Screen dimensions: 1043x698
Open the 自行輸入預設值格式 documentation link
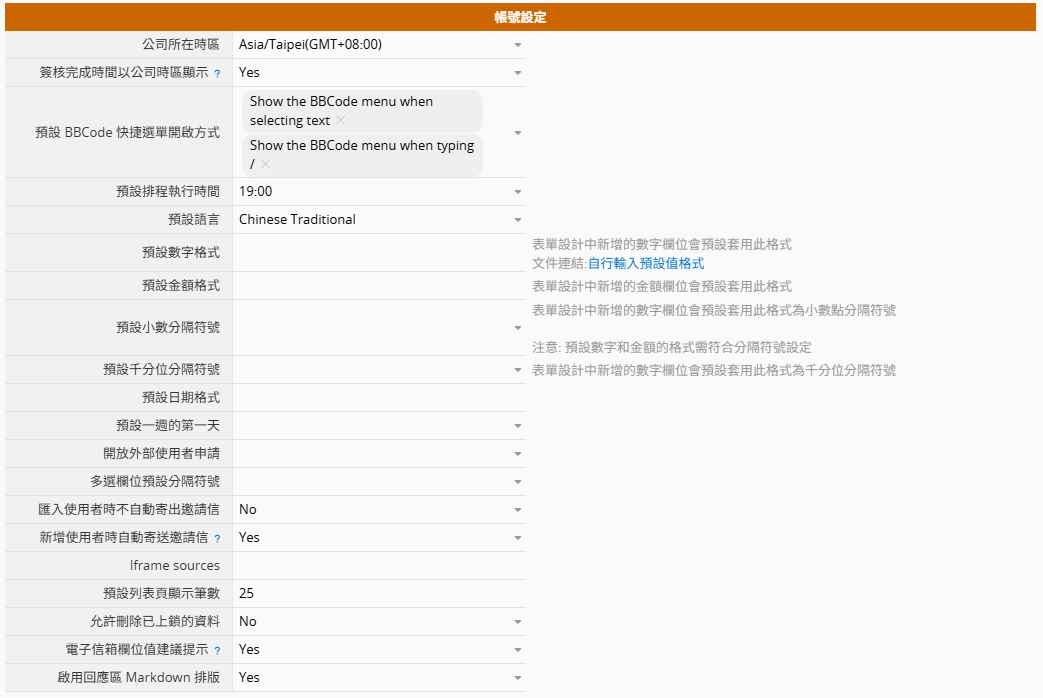click(646, 264)
